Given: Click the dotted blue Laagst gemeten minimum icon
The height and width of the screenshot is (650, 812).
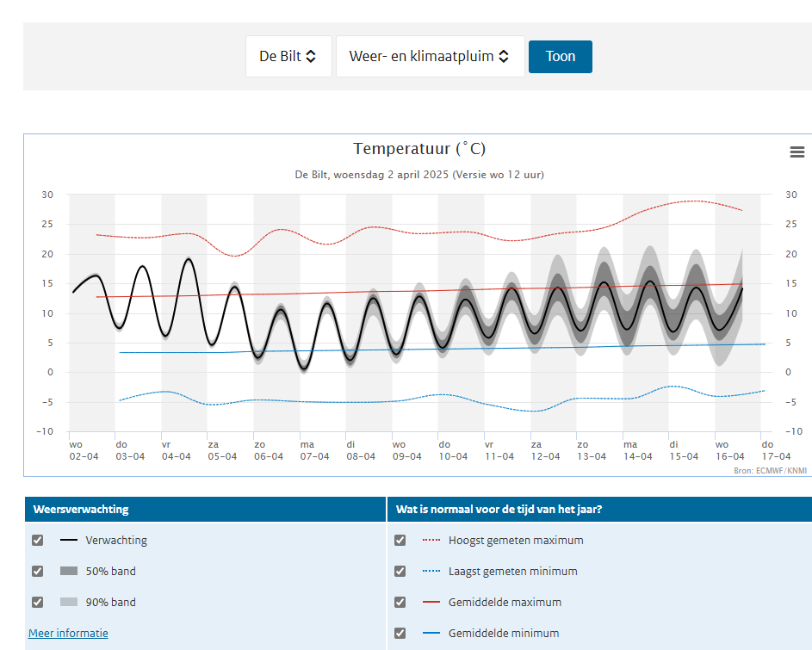Looking at the screenshot, I should pyautogui.click(x=431, y=571).
